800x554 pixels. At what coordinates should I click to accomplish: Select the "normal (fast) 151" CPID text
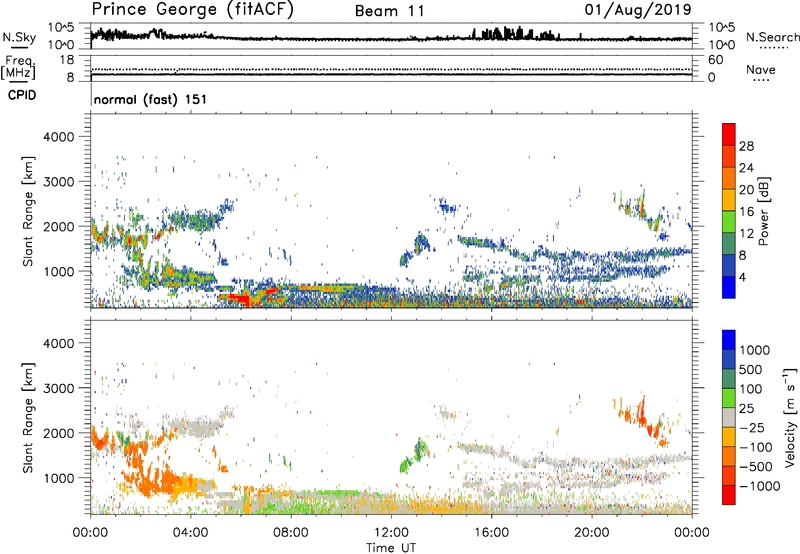(151, 99)
